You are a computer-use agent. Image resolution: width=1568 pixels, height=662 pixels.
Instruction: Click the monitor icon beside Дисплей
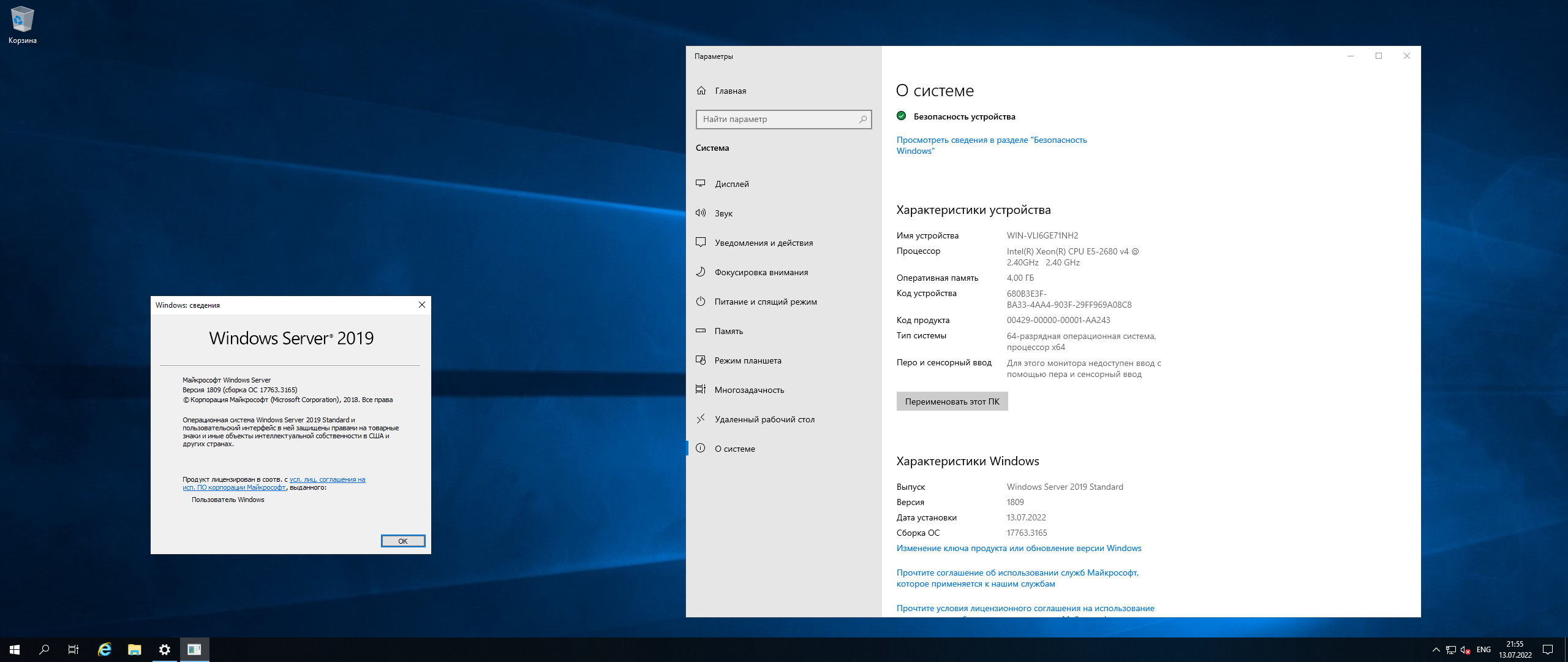(x=701, y=183)
